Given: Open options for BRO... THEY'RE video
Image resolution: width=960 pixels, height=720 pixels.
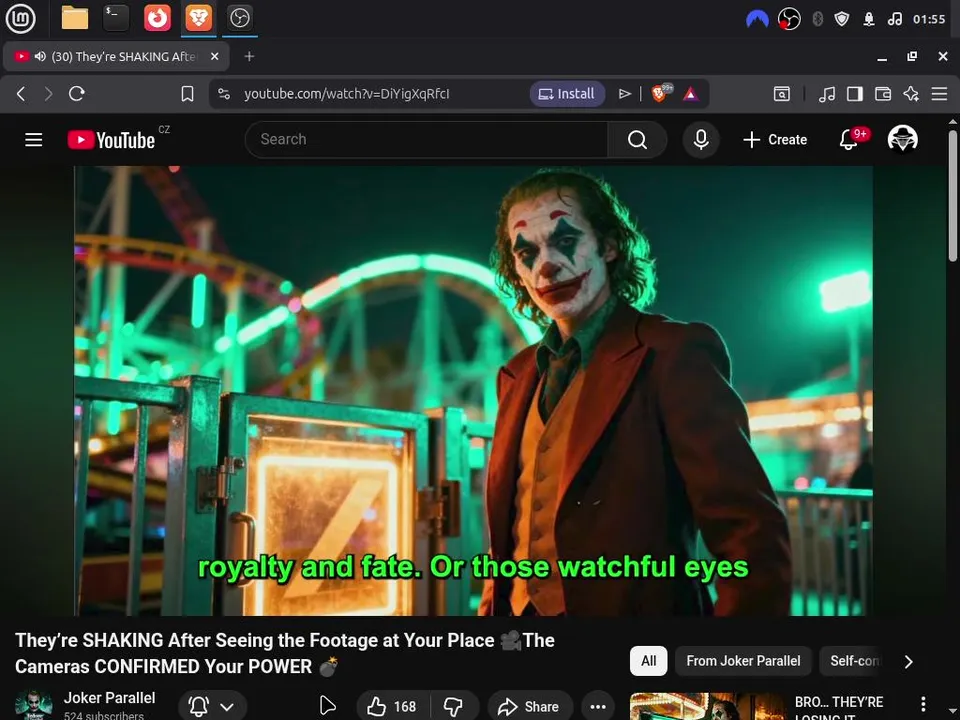Looking at the screenshot, I should [923, 704].
